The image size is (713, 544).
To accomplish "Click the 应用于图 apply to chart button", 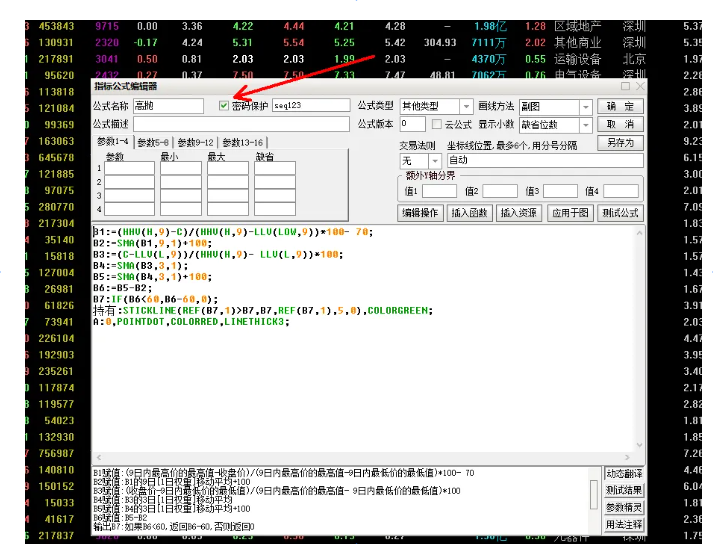I will tap(570, 213).
